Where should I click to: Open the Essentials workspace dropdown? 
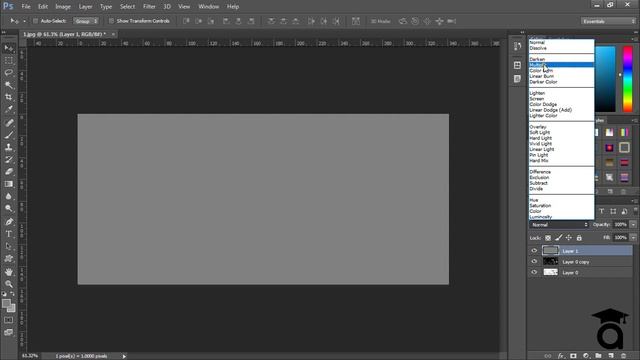pyautogui.click(x=608, y=21)
